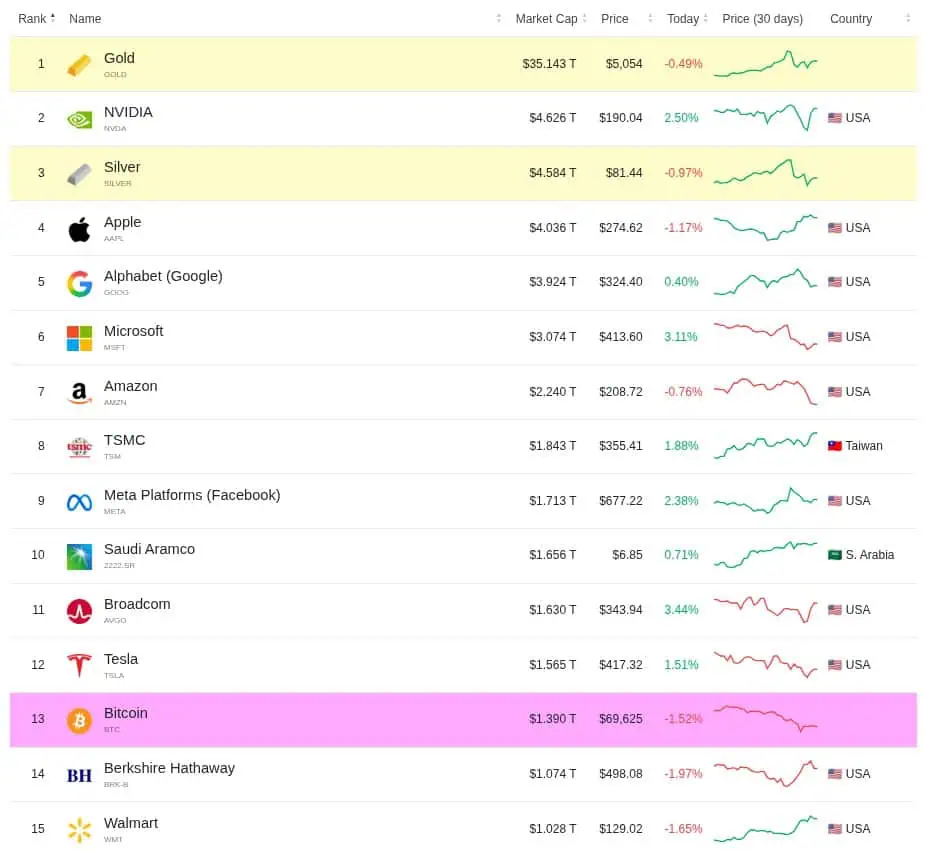Viewport: 926px width, 852px height.
Task: Click the NVIDIA logo icon
Action: coord(79,119)
